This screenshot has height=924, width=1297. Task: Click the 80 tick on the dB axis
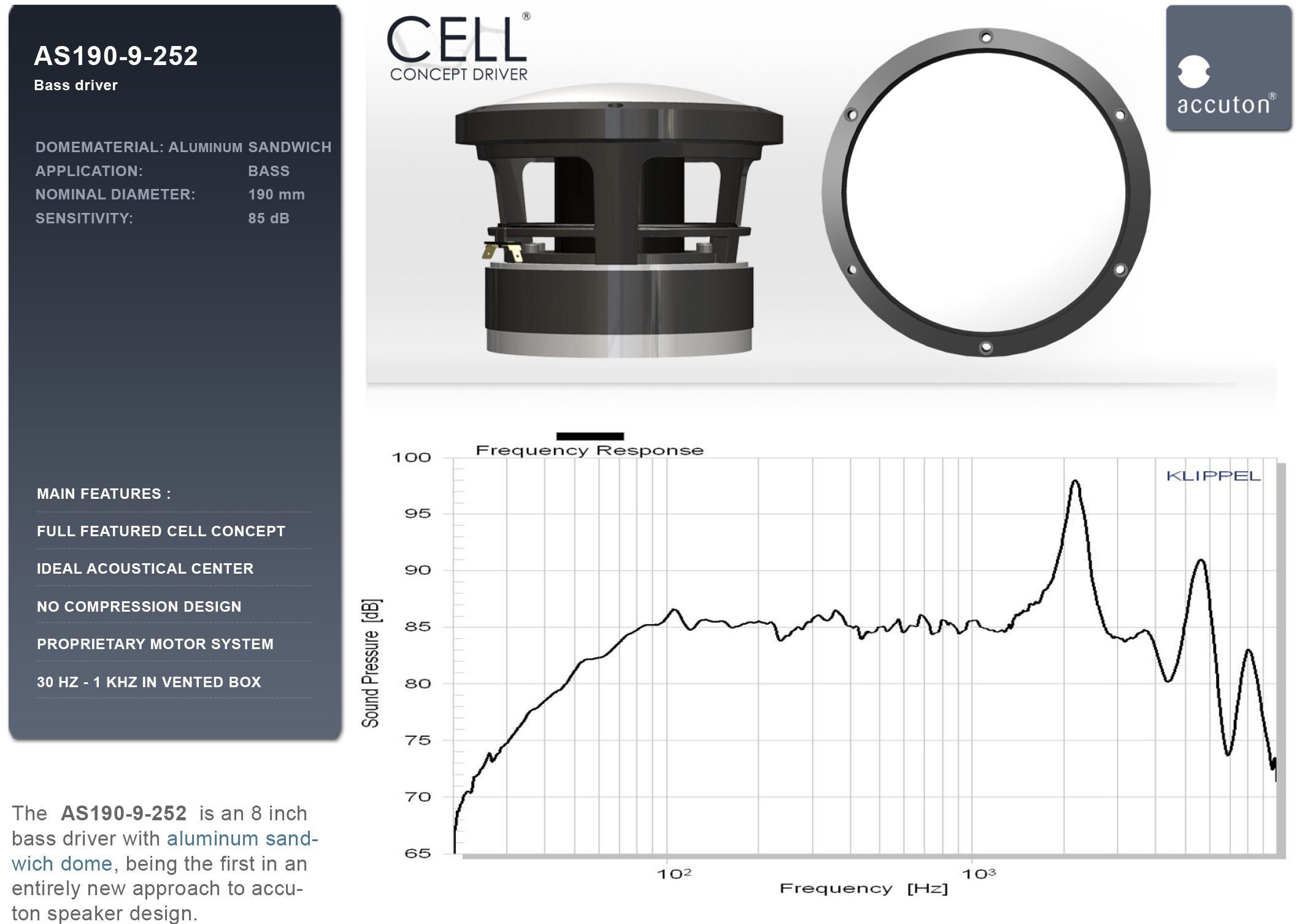(418, 684)
